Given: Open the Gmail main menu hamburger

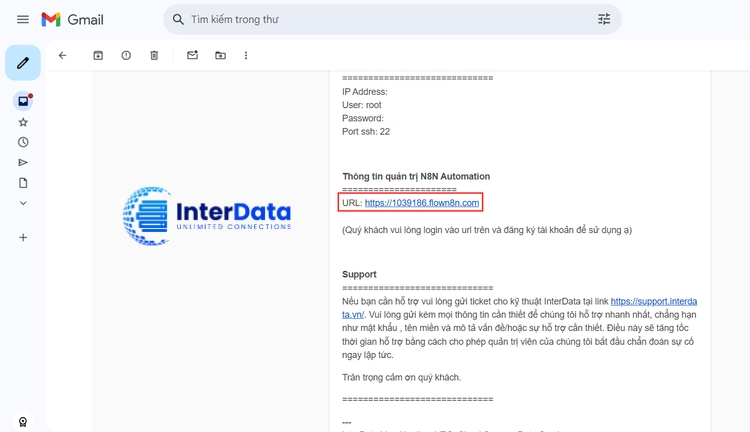Looking at the screenshot, I should pyautogui.click(x=22, y=20).
